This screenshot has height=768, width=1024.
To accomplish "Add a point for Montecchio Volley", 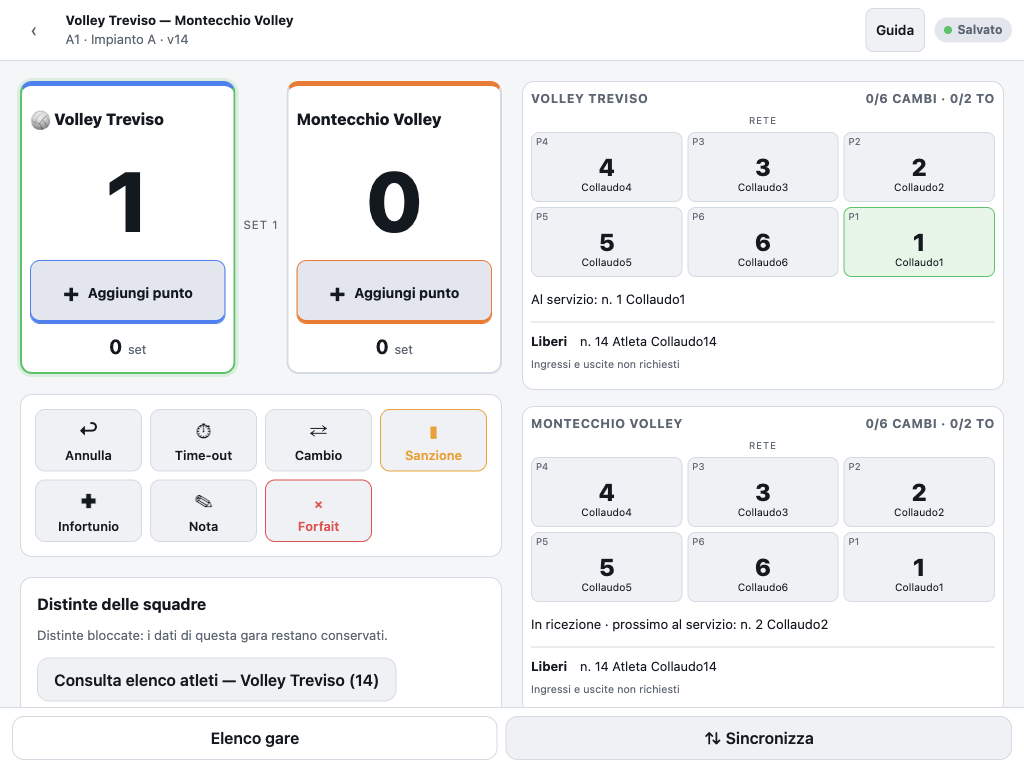I will [394, 293].
